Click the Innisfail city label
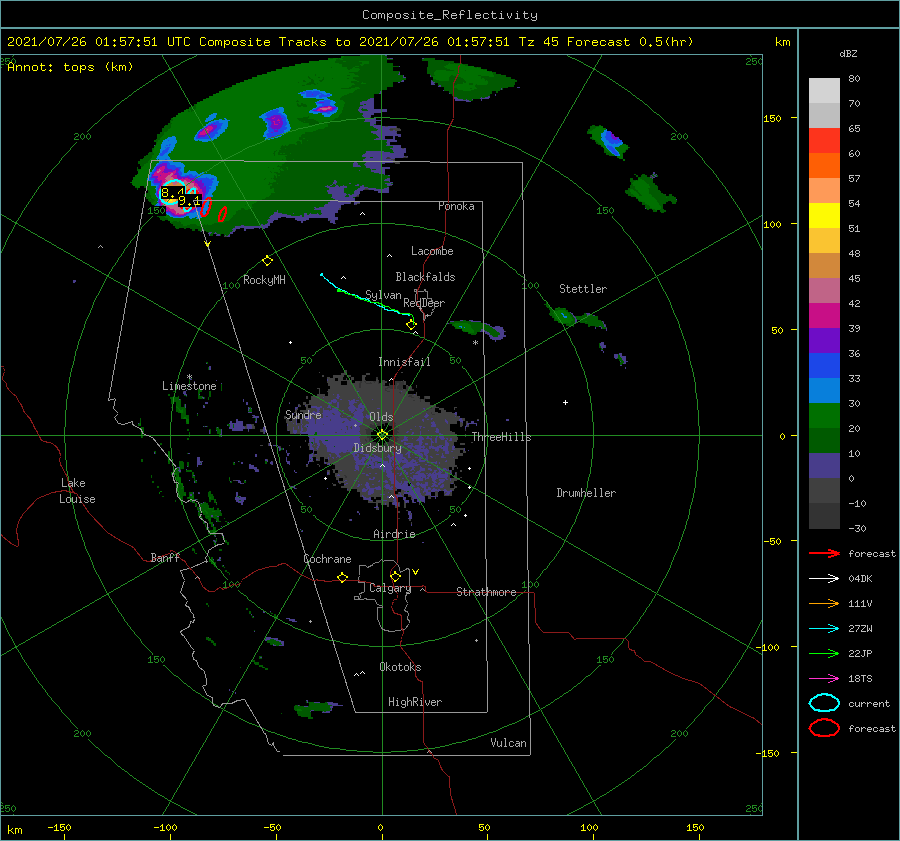This screenshot has width=900, height=841. coord(404,362)
